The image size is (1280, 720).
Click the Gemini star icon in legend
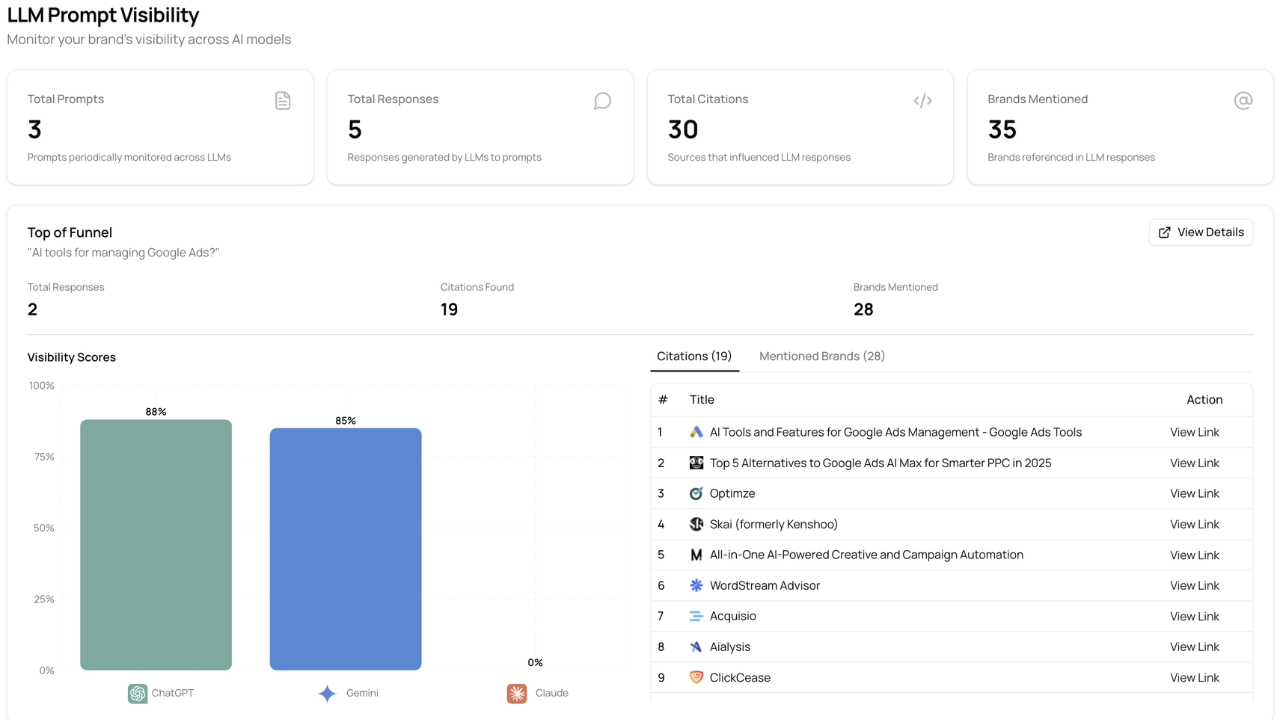point(327,693)
